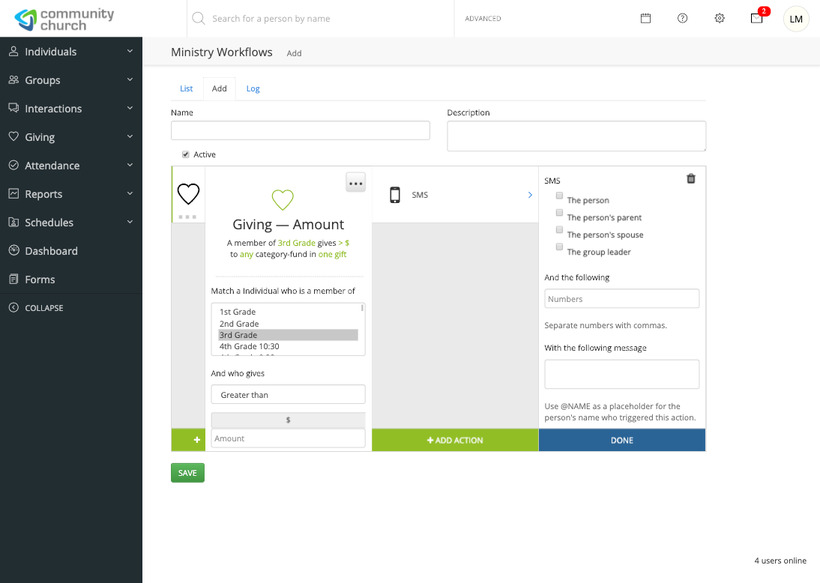Open the Log tab
The image size is (820, 583).
252,88
